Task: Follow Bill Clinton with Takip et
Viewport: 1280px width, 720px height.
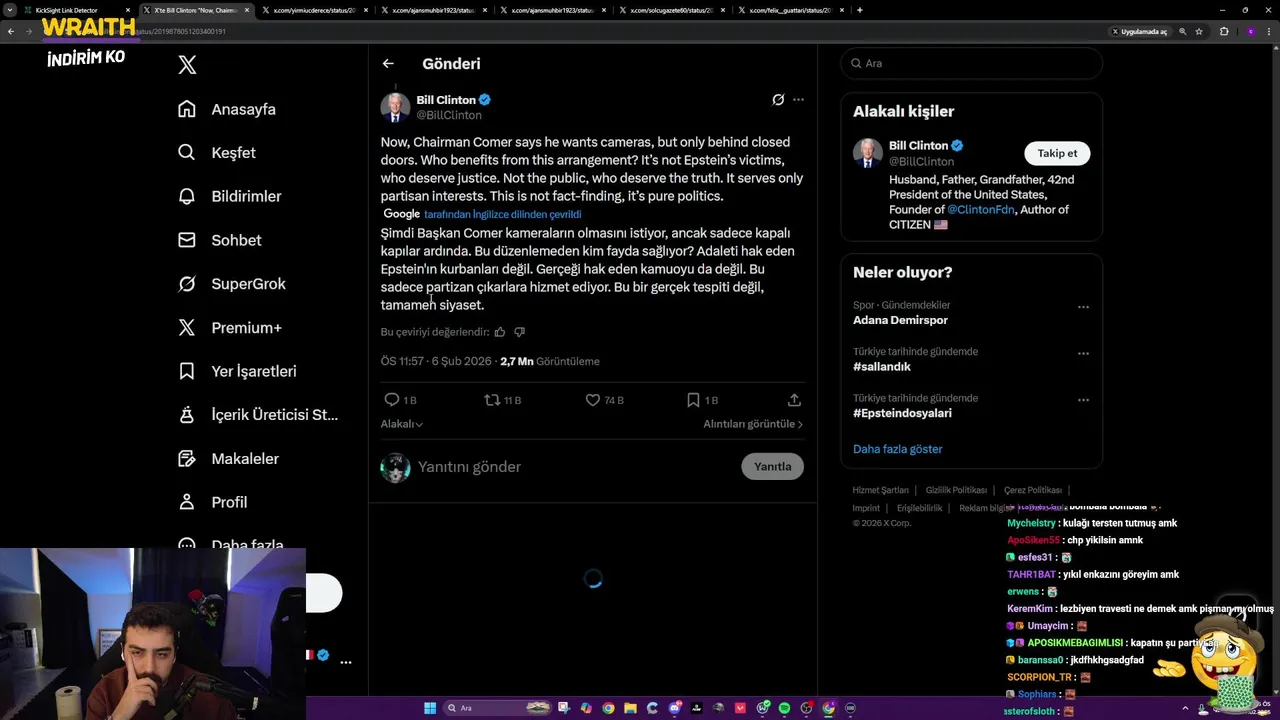Action: 1057,153
